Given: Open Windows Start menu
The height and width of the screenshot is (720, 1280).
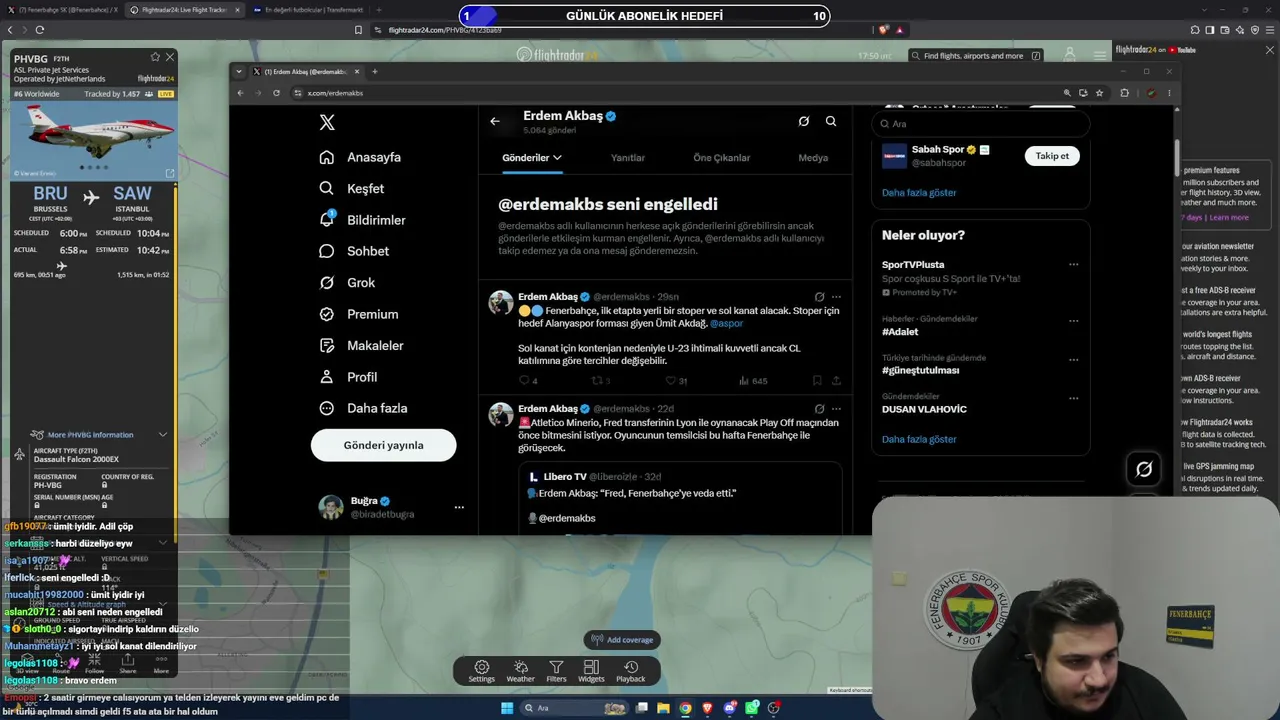Looking at the screenshot, I should 507,708.
